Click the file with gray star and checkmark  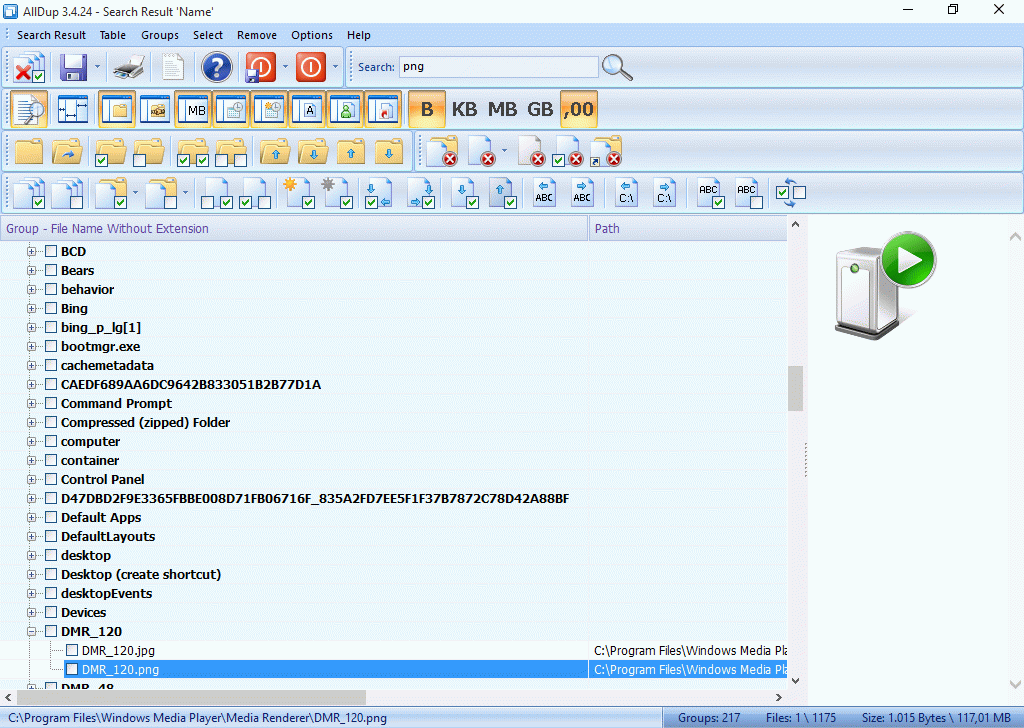click(x=337, y=193)
